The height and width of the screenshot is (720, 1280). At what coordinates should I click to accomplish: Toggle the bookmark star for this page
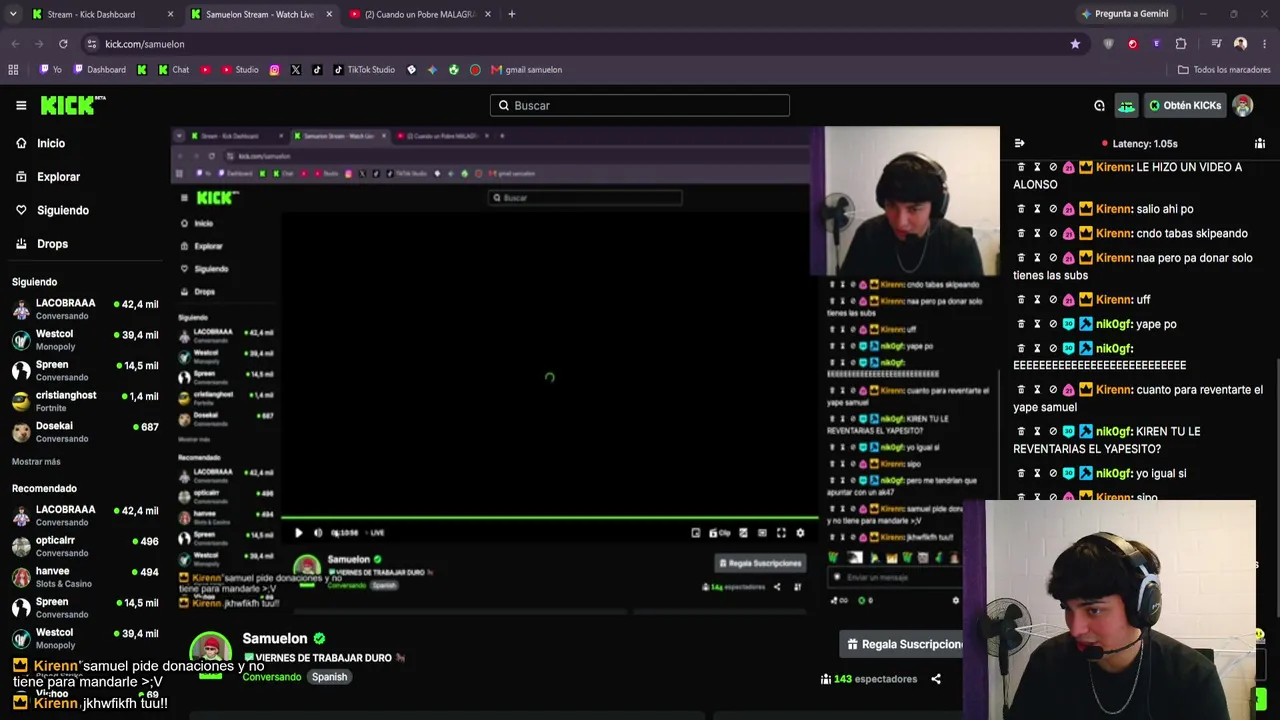pos(1075,44)
